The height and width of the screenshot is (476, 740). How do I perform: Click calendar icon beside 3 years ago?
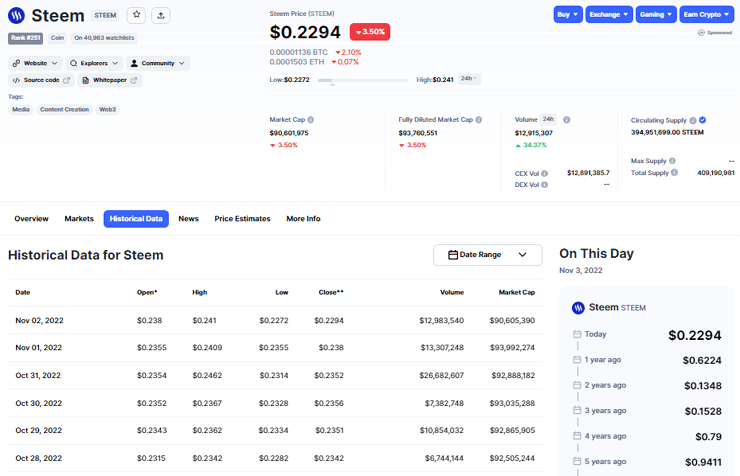click(x=577, y=410)
